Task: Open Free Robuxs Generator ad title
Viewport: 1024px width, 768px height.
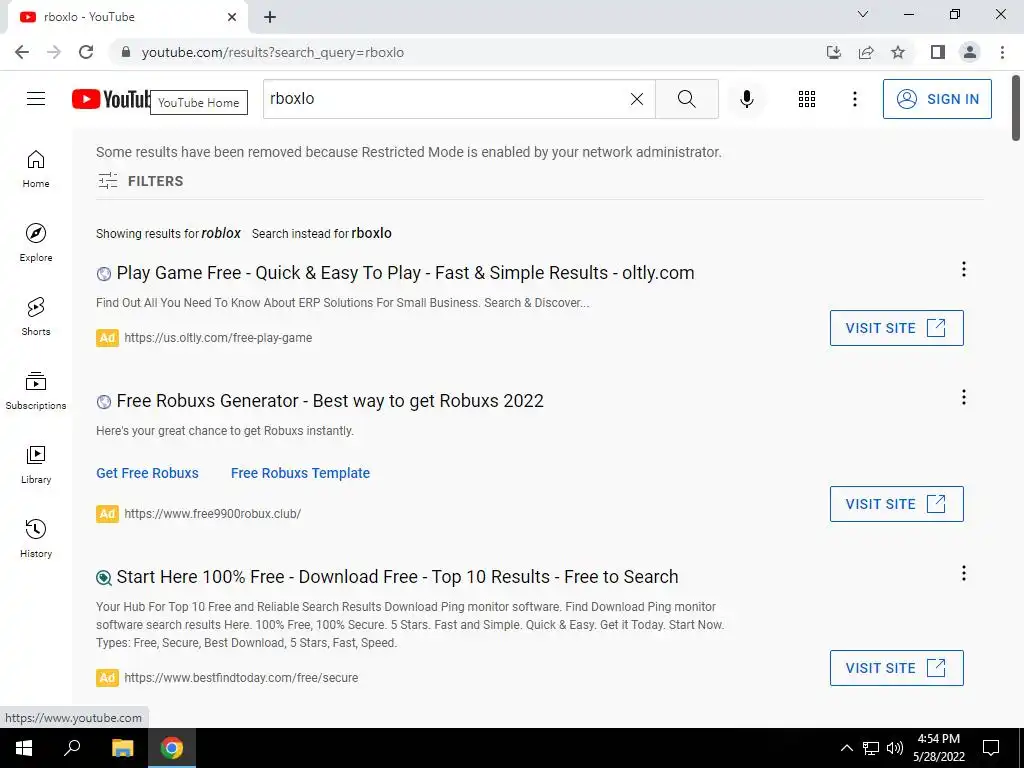Action: tap(330, 401)
